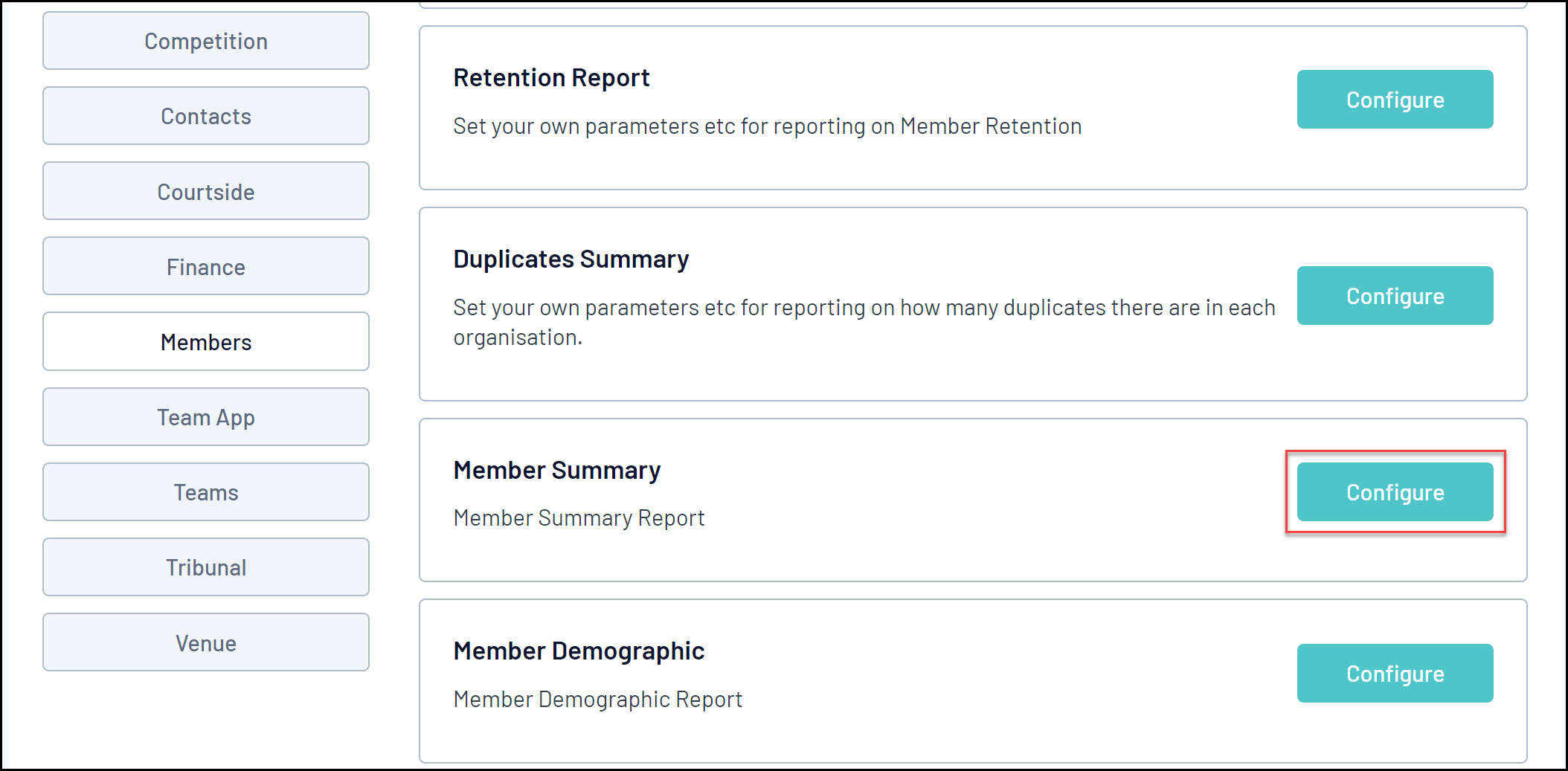The width and height of the screenshot is (1568, 771).
Task: Click Configure for Duplicates Summary
Action: 1395,296
